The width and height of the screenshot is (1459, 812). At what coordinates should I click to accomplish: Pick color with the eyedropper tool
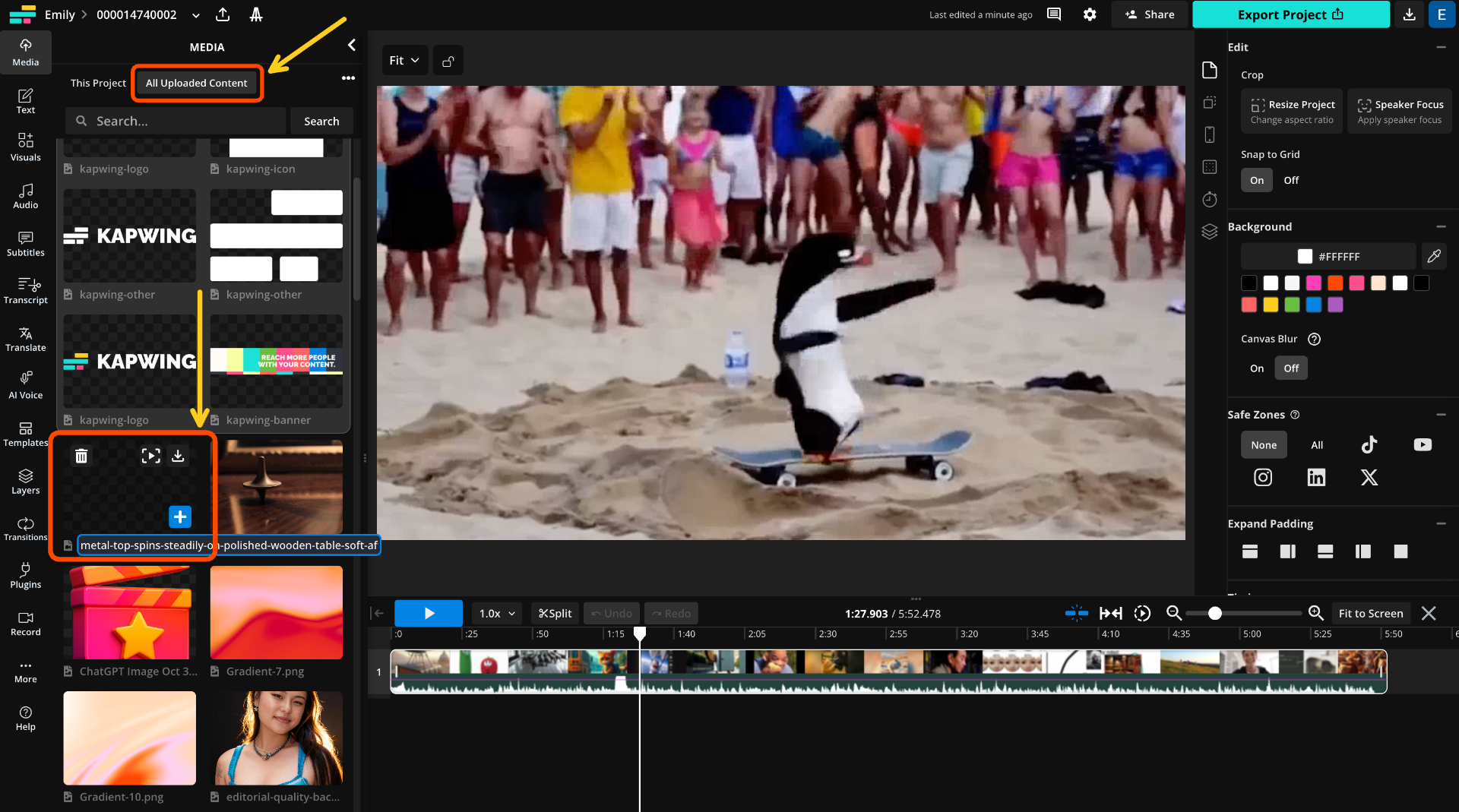(x=1434, y=257)
